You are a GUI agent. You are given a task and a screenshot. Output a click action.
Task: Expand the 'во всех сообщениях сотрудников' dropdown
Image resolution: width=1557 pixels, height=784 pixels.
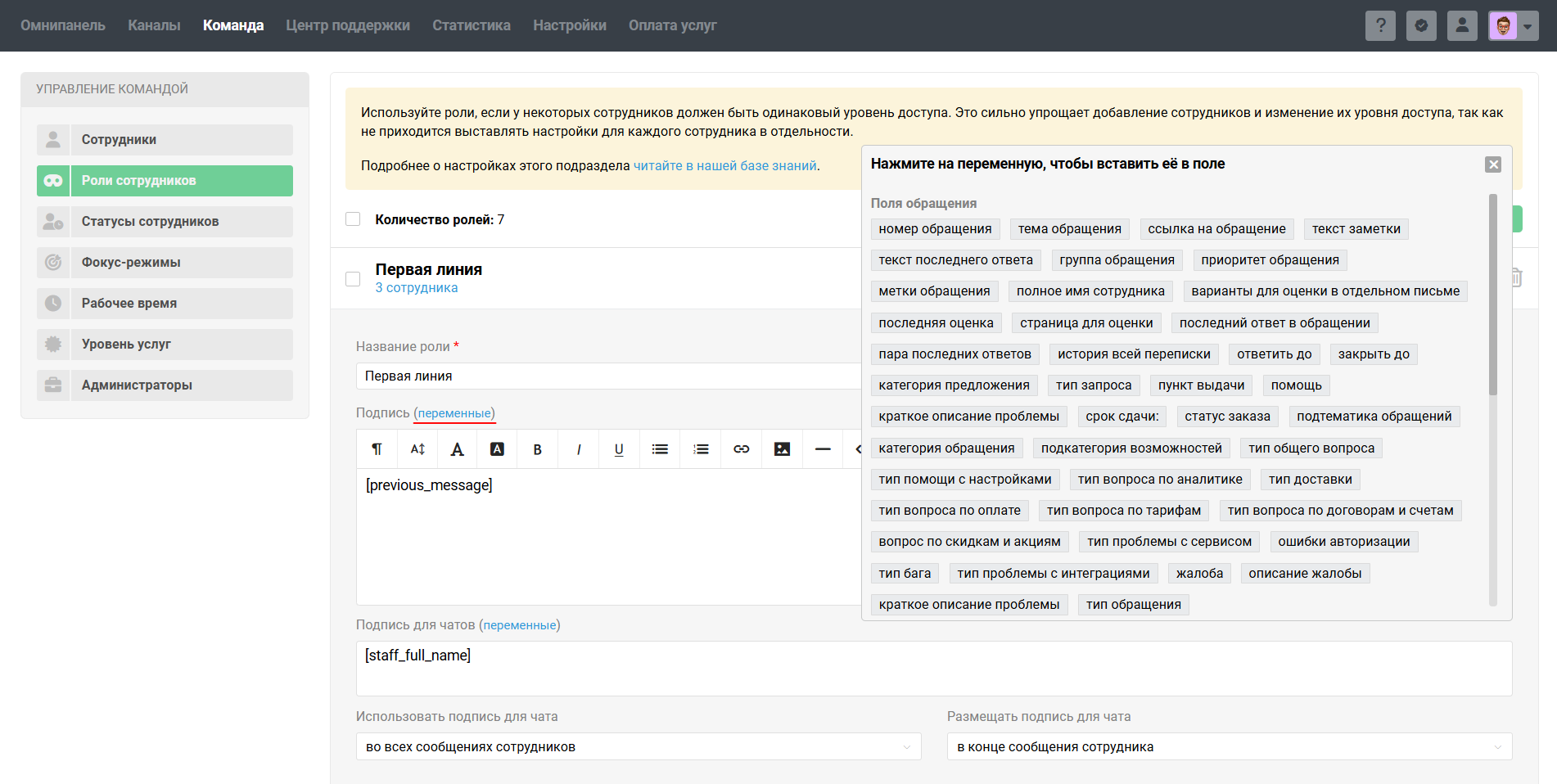pos(639,746)
